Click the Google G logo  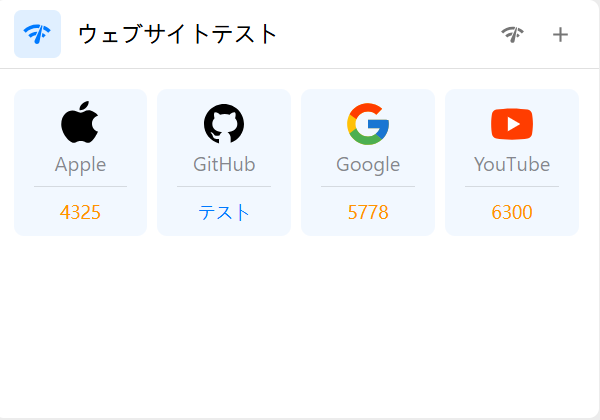368,124
